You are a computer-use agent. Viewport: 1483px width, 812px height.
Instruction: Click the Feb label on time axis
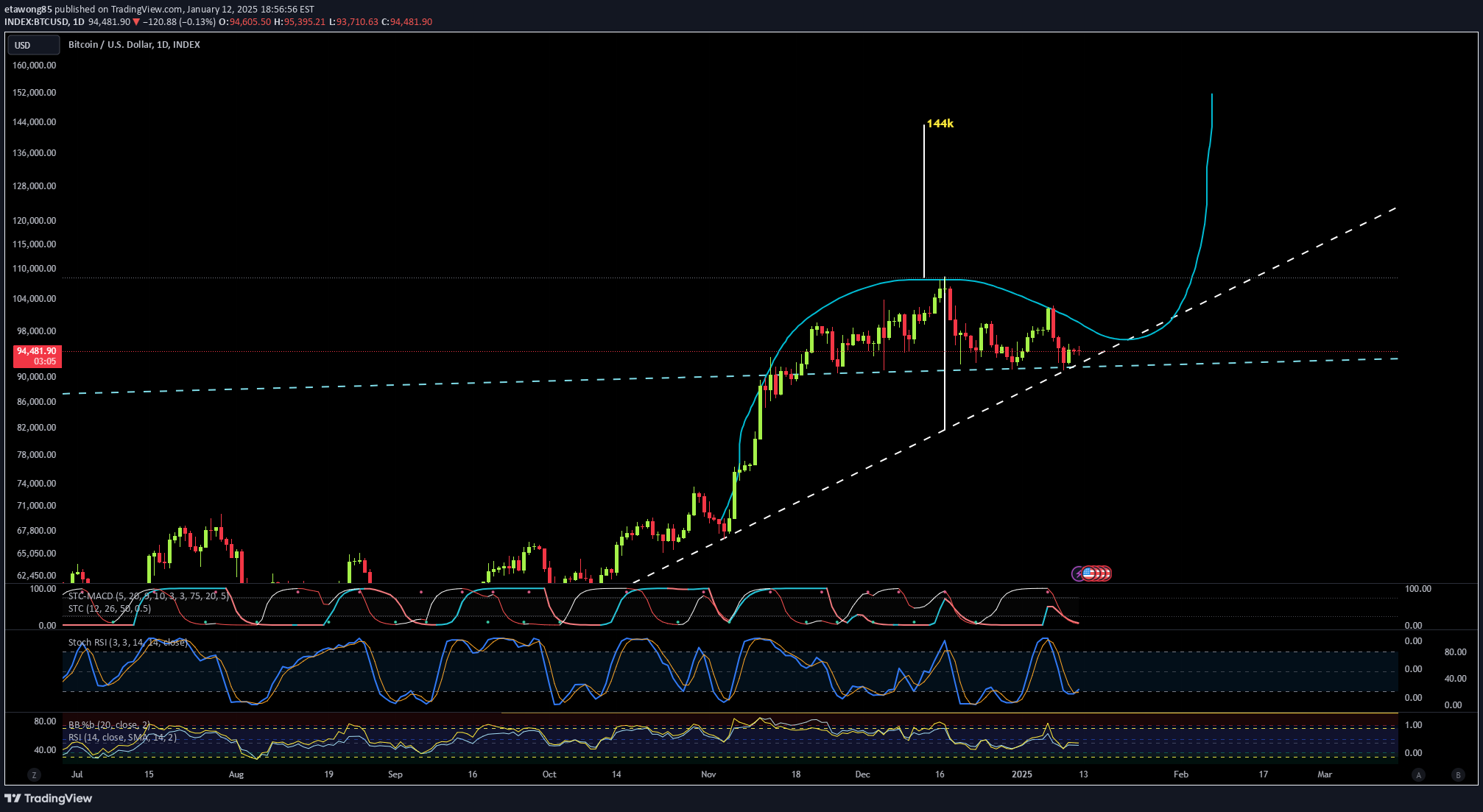1181,774
